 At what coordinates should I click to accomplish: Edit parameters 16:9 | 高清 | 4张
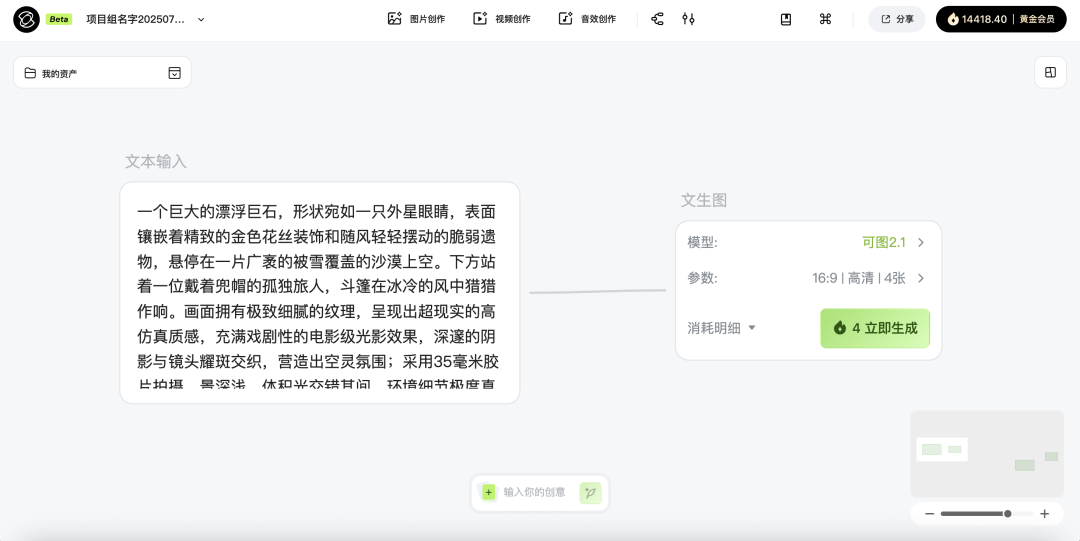(859, 278)
